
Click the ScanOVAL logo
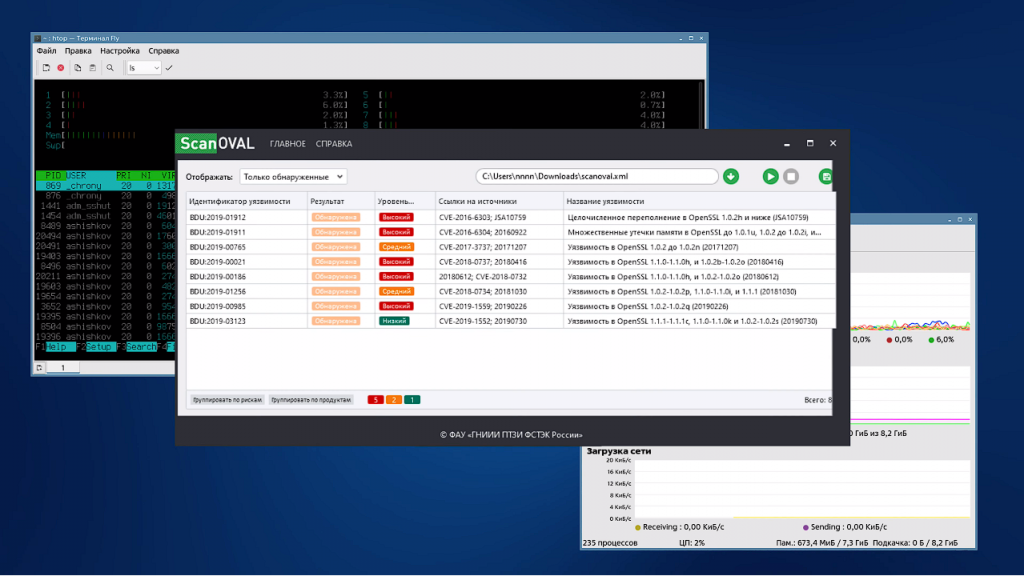point(216,143)
